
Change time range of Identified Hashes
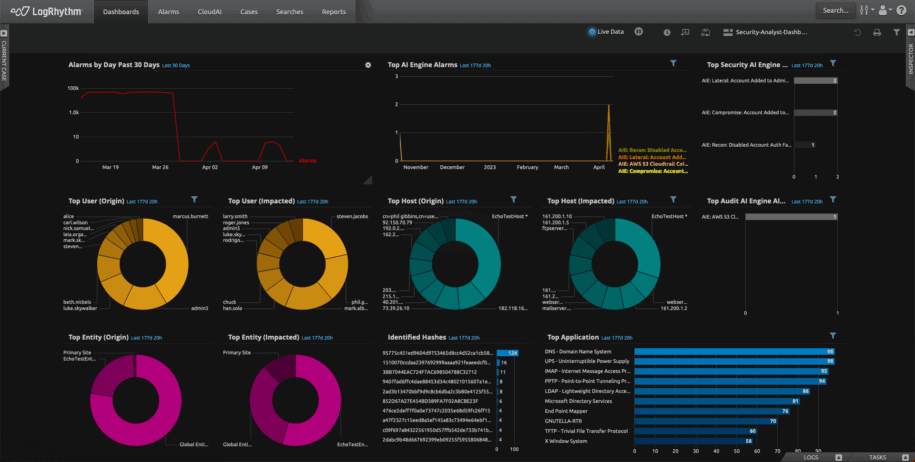click(x=464, y=338)
